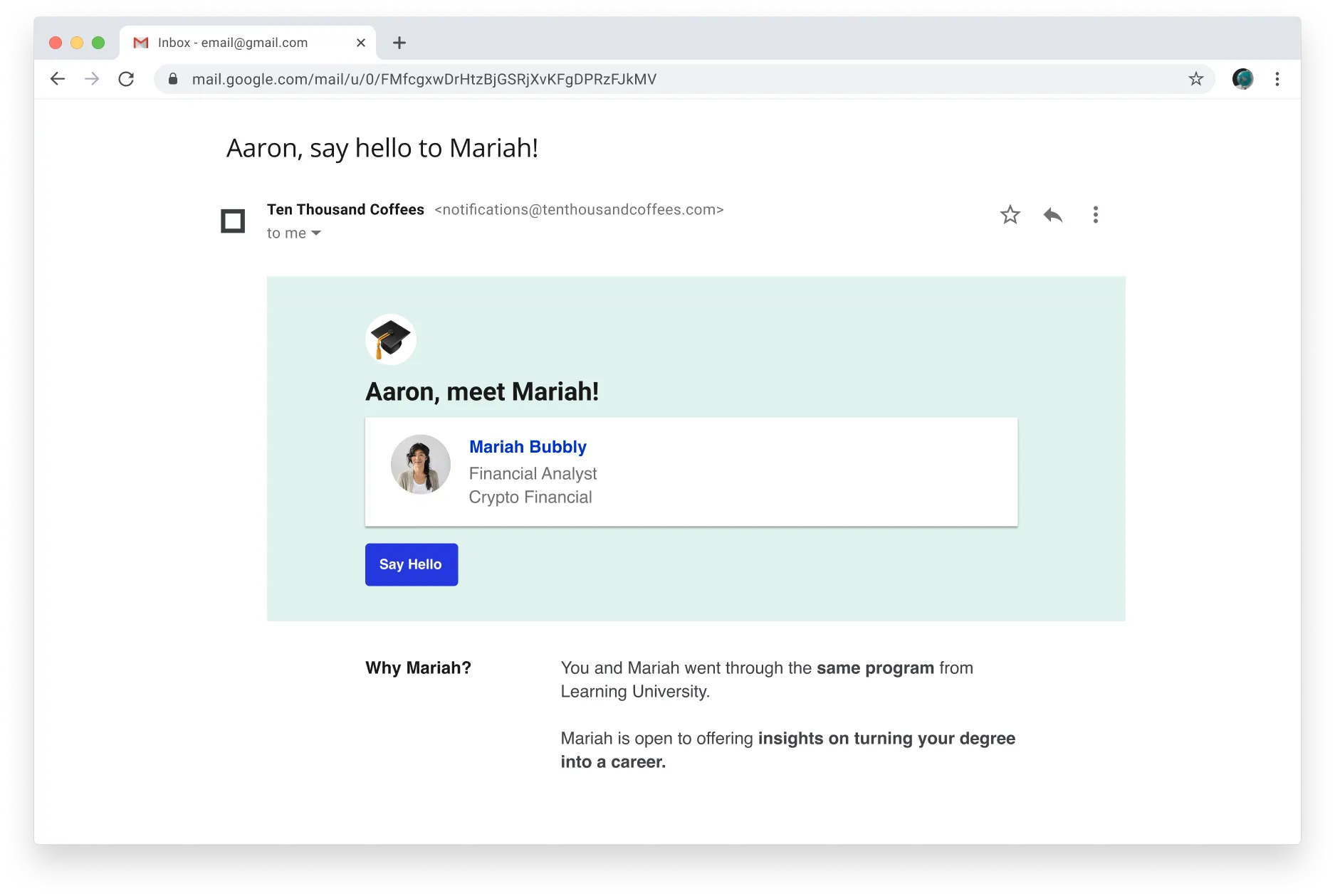Click the 'Aaron, meet Mariah!' heading
1335x896 pixels.
pos(482,392)
